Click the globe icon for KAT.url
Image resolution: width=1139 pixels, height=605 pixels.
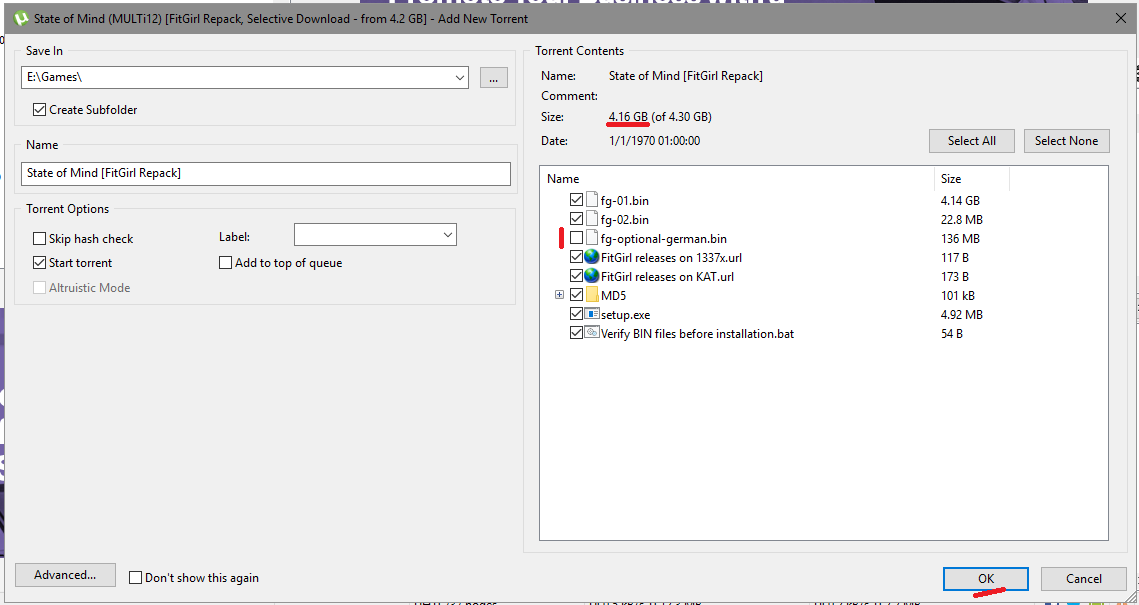[591, 276]
